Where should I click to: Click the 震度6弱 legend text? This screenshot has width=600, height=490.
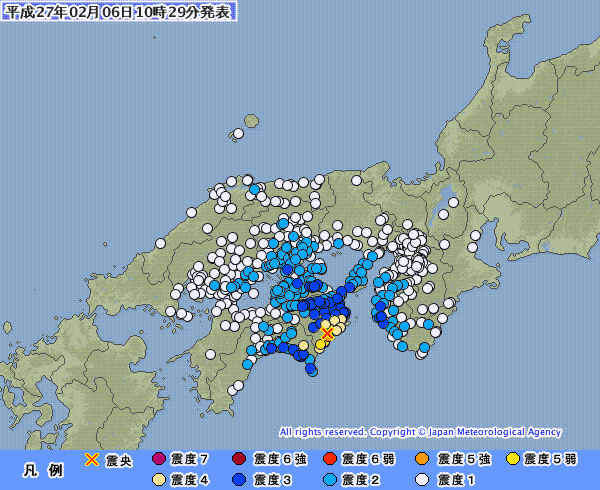tap(368, 459)
